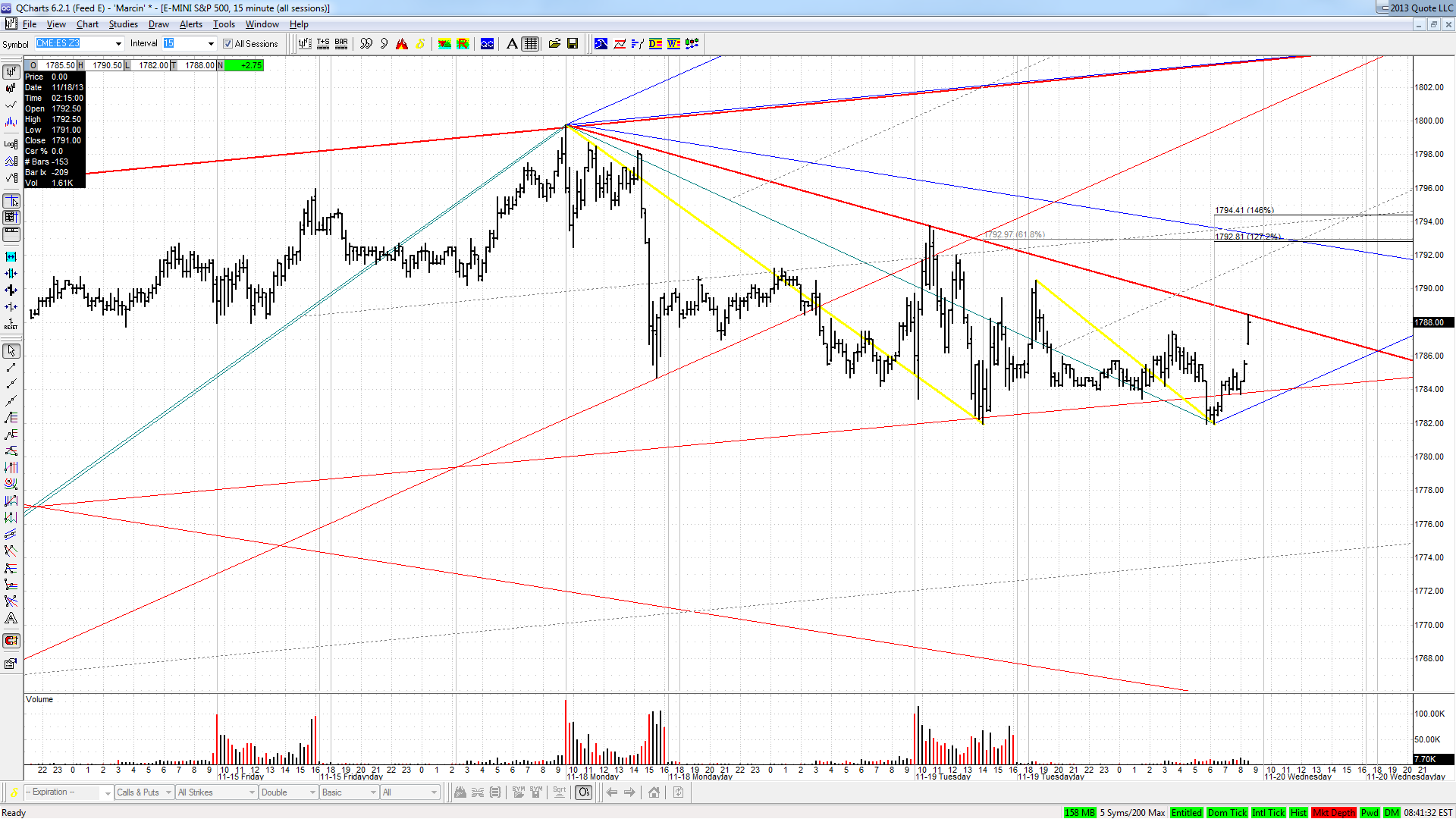Click the magnet snap tool icon

click(11, 641)
